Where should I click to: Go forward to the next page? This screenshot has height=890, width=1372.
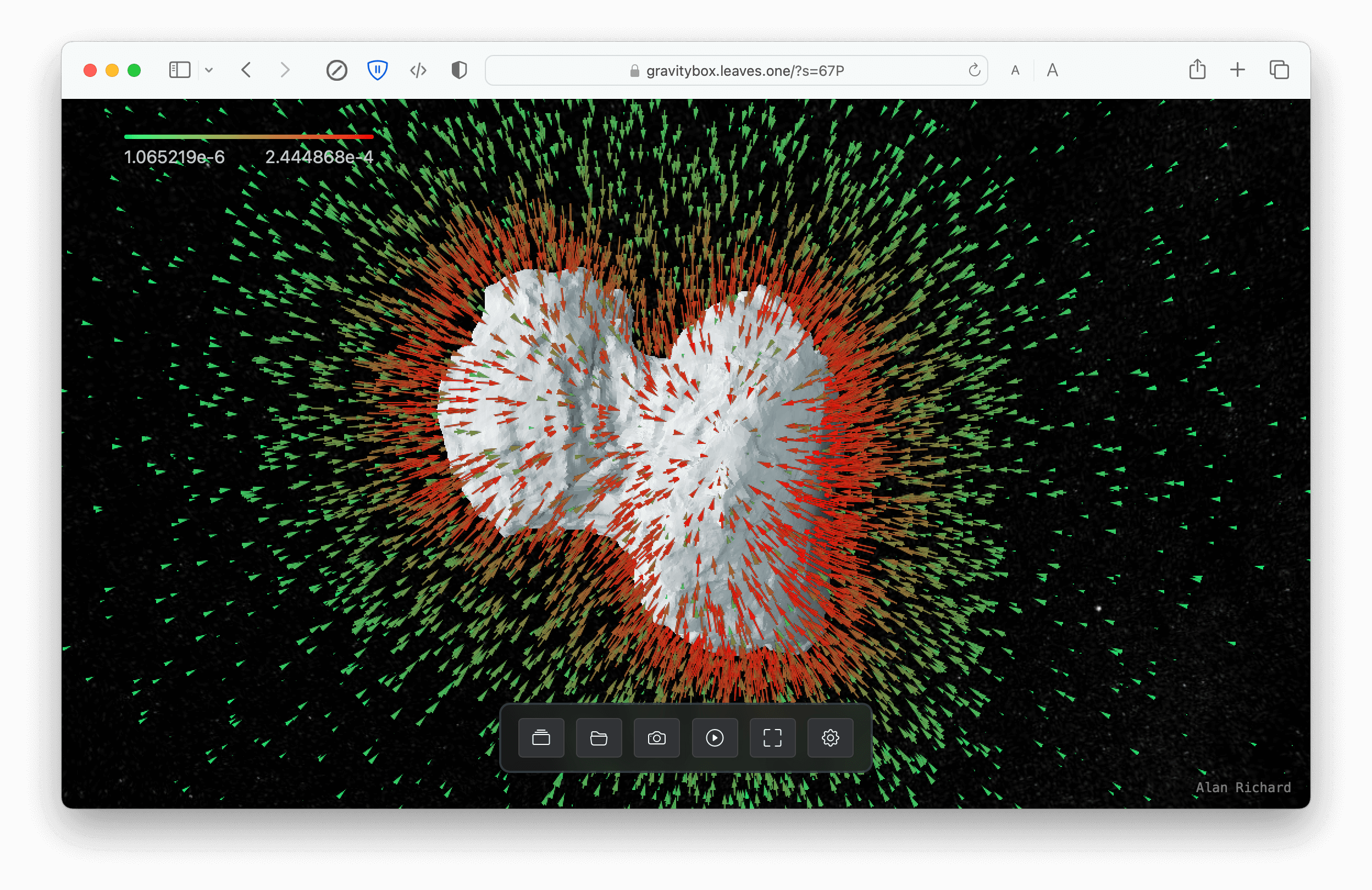click(x=285, y=70)
